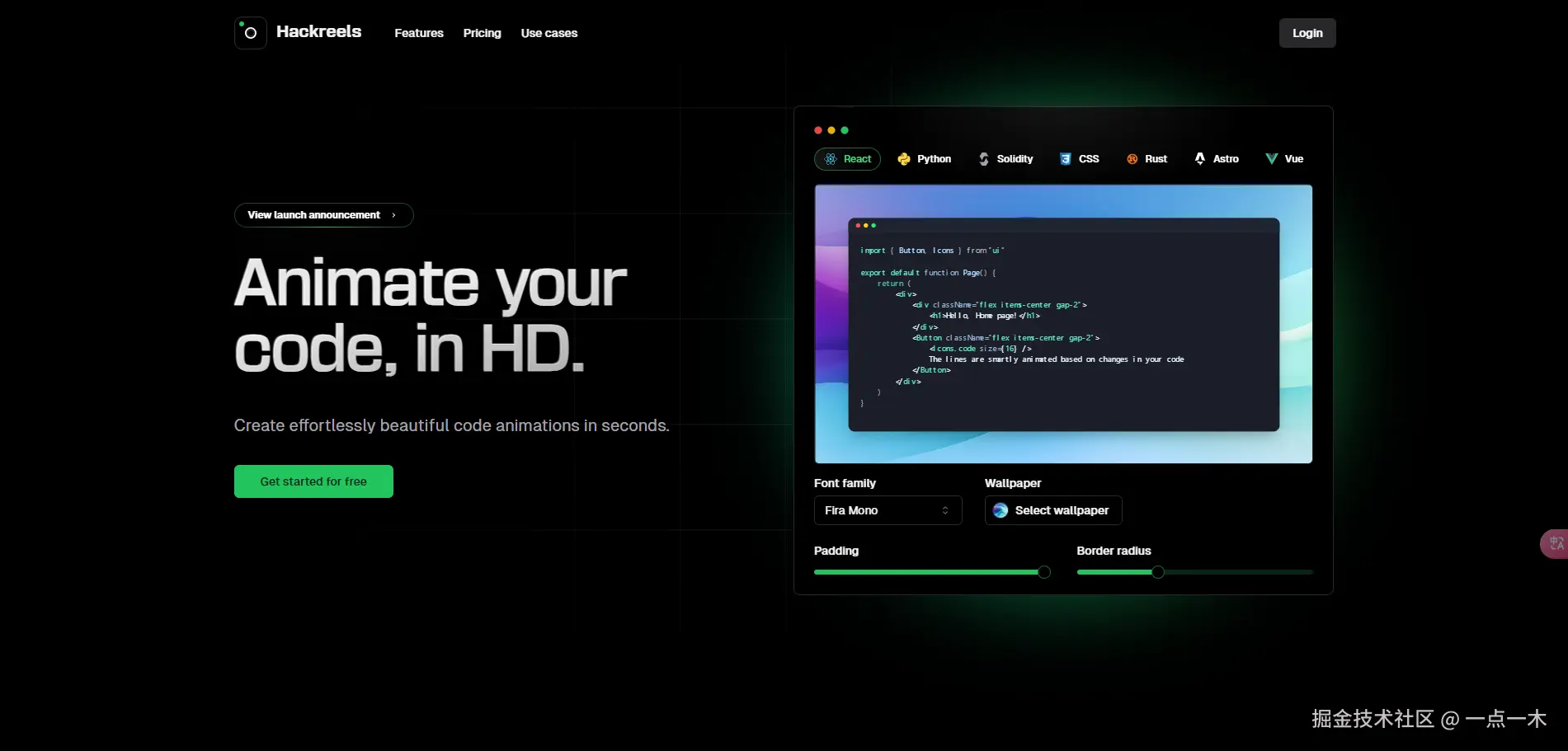Screen dimensions: 1568x751
Task: Select the CSS tab
Action: click(1080, 159)
